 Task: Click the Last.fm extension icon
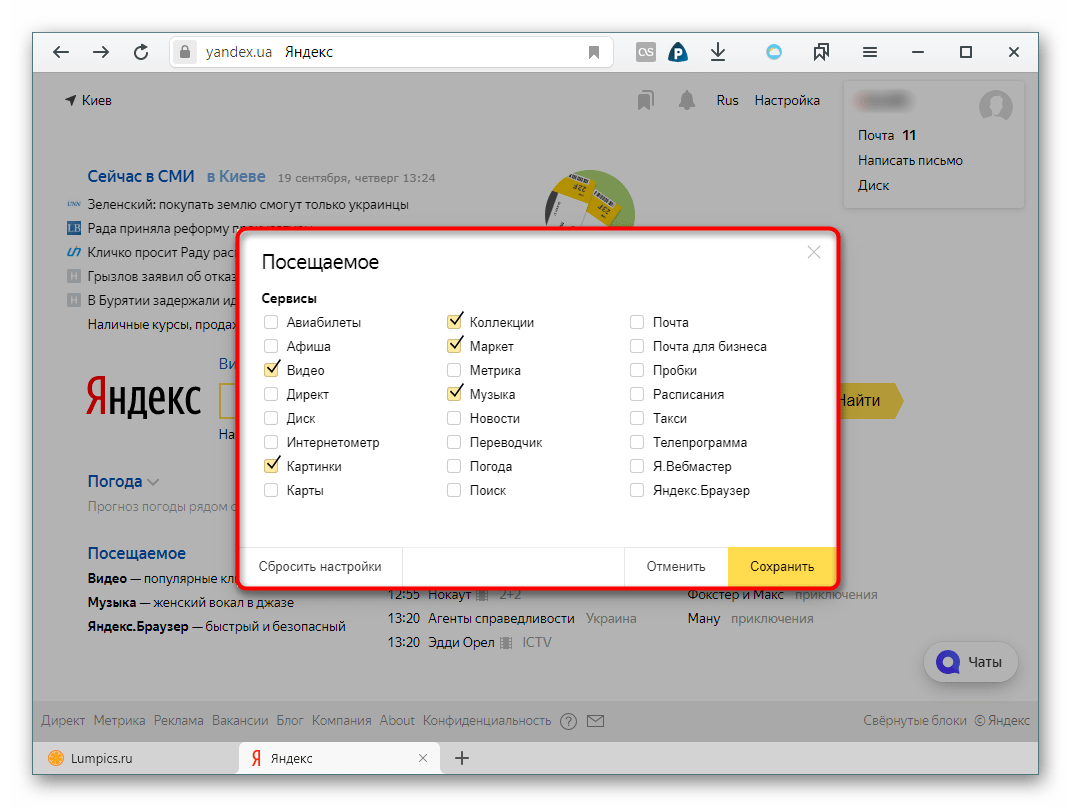pyautogui.click(x=646, y=53)
